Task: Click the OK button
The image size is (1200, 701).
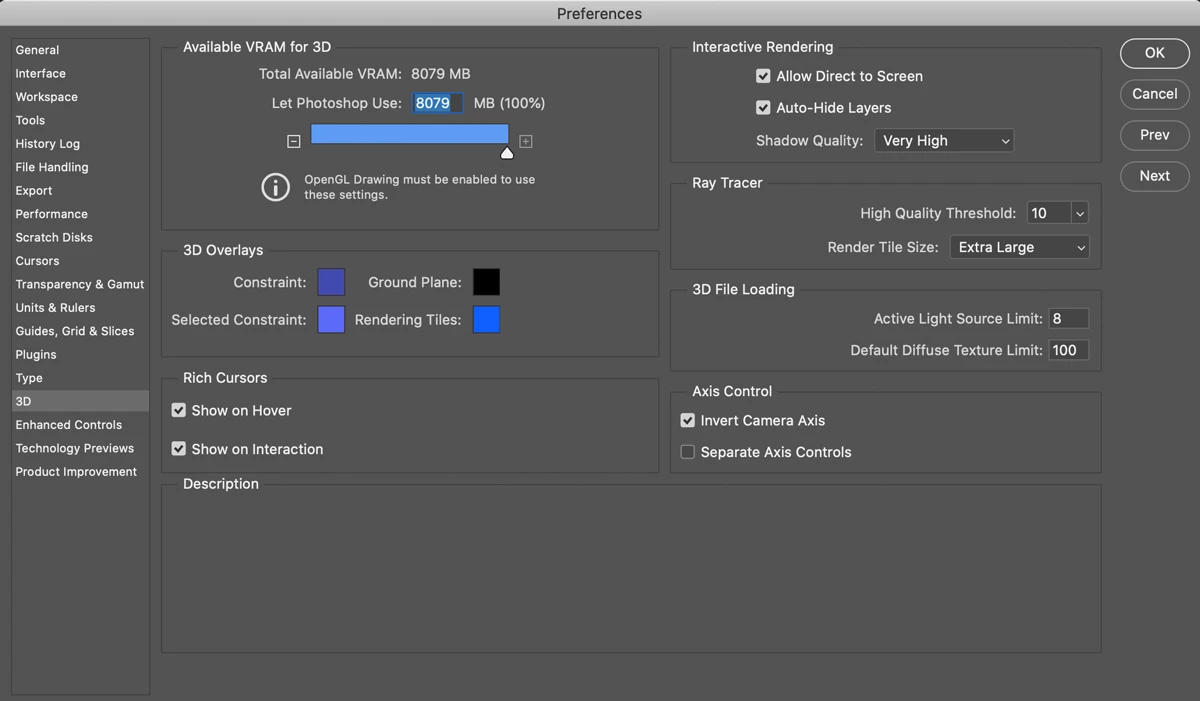Action: [x=1155, y=53]
